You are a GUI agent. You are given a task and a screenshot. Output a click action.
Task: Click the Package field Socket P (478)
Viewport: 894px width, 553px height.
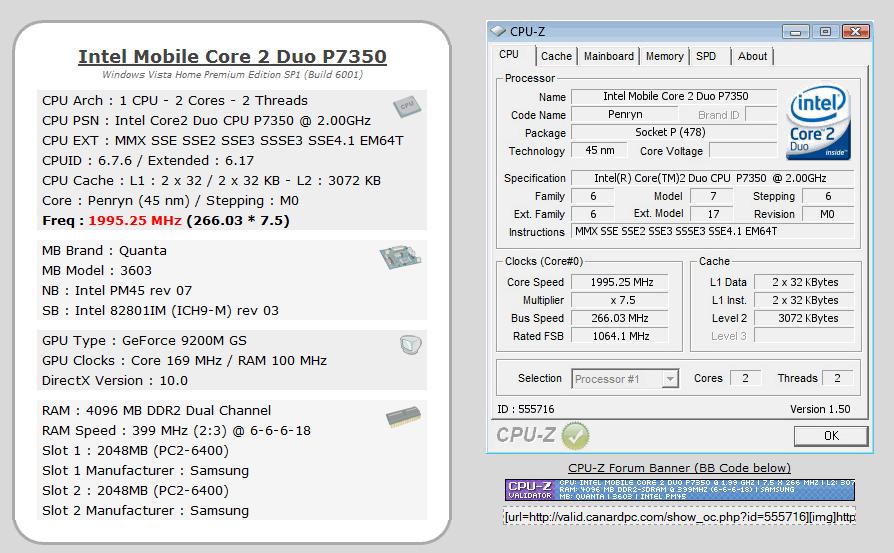coord(674,132)
